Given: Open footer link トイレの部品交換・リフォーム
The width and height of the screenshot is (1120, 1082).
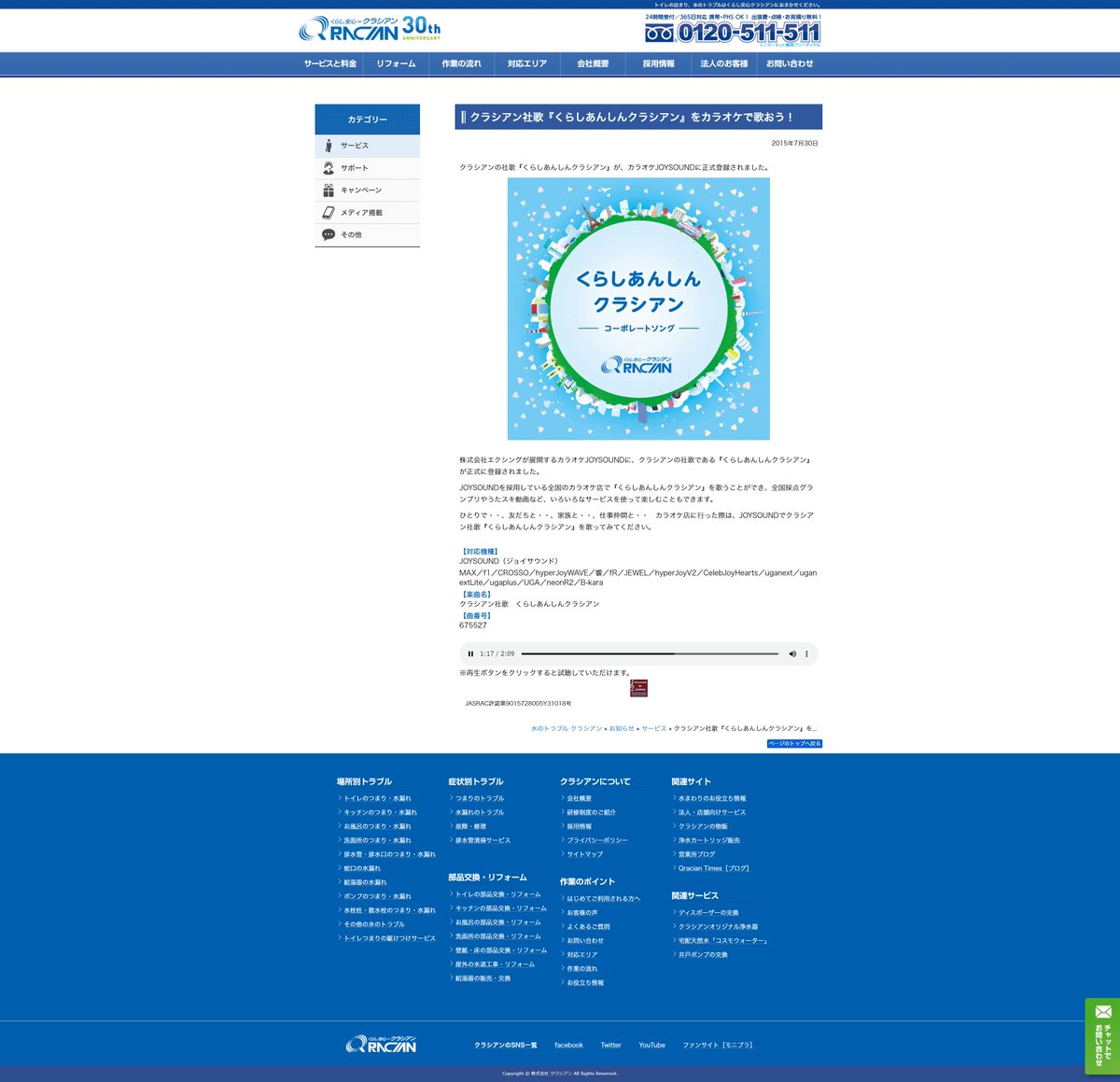Looking at the screenshot, I should 497,894.
